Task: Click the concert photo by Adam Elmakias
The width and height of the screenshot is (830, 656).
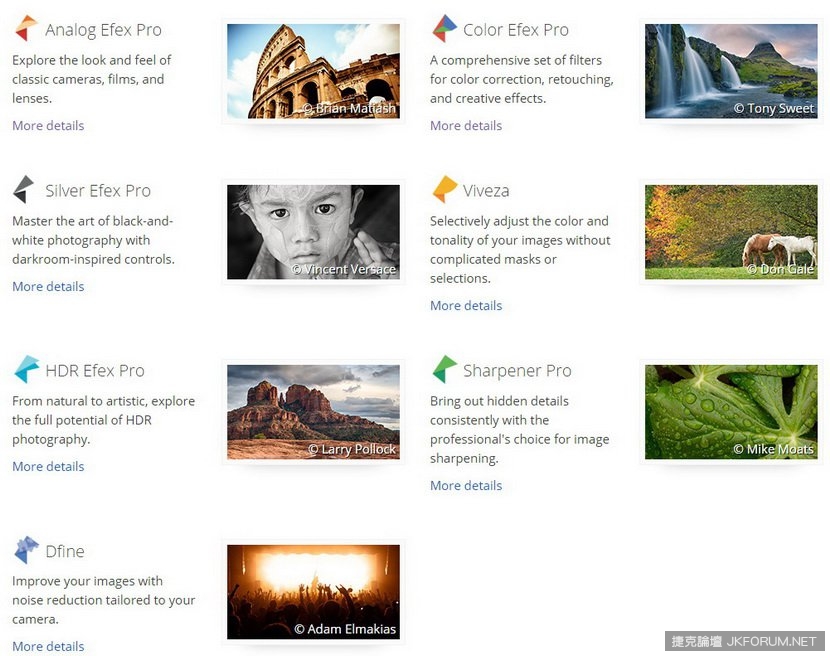Action: 313,592
